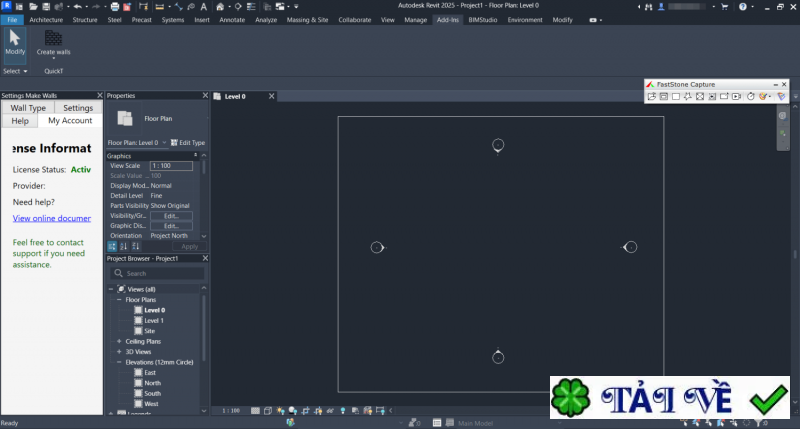
Task: Switch to the Wall Type tab
Action: point(27,108)
